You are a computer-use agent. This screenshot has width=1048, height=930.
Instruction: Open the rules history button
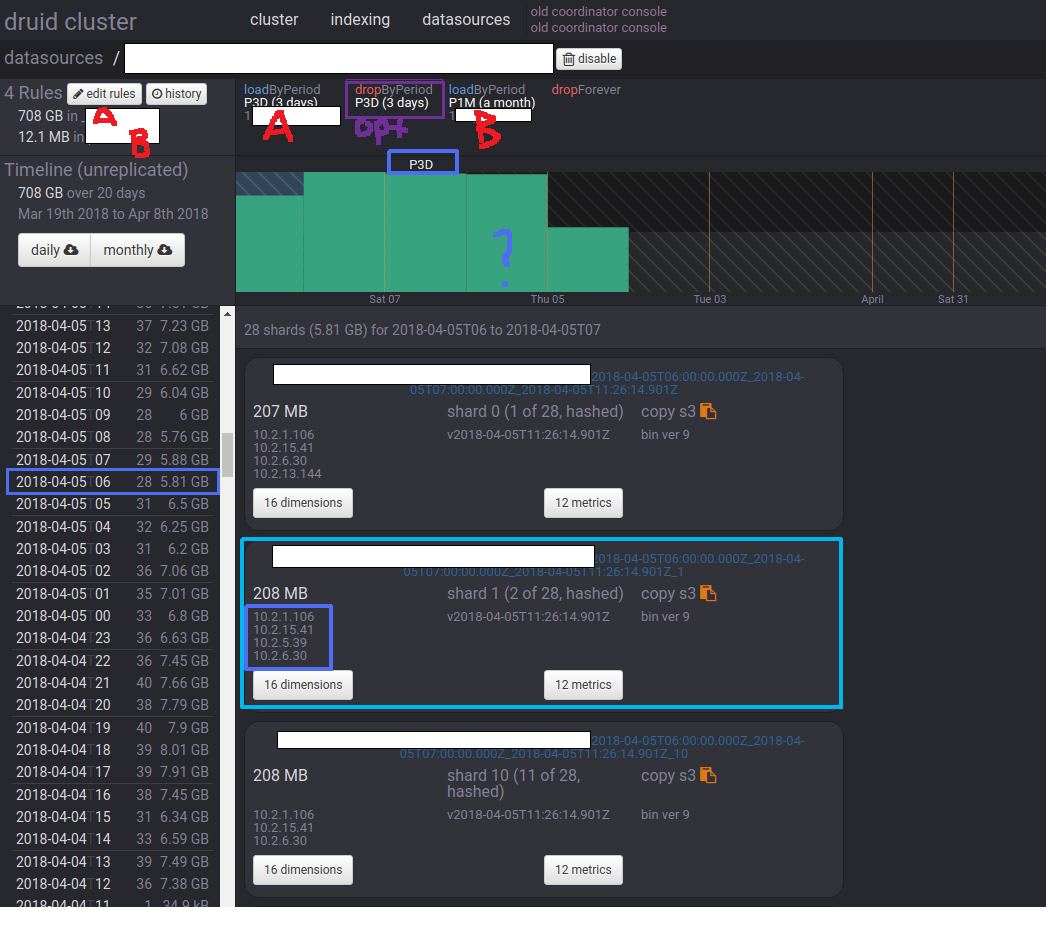[x=176, y=94]
